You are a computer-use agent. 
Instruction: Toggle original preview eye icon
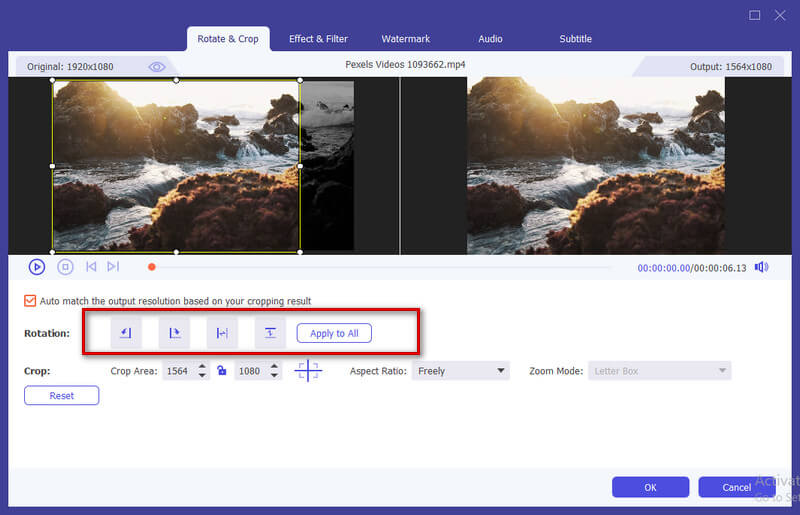pos(157,67)
